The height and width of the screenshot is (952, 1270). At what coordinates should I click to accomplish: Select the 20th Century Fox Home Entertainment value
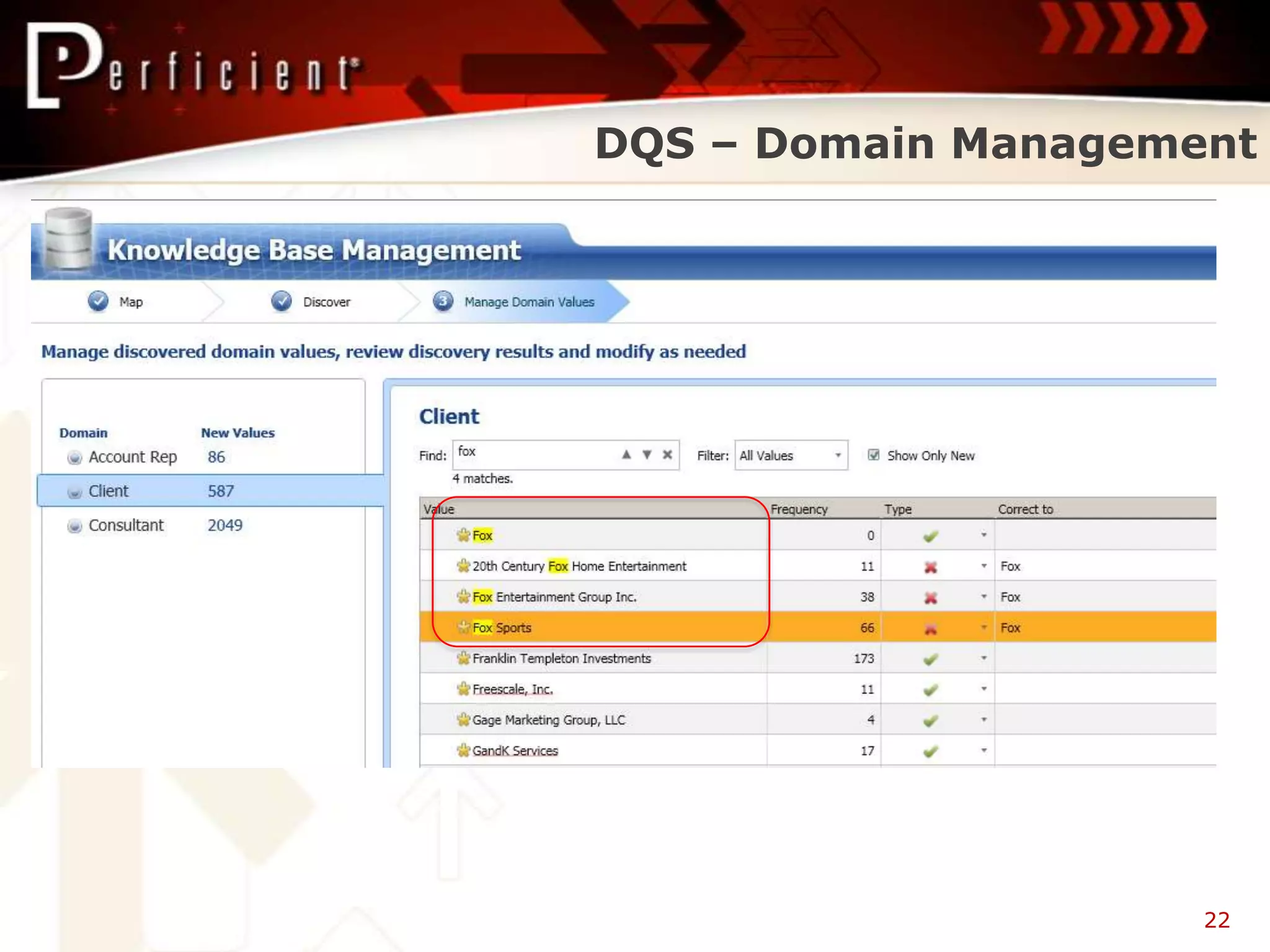(x=579, y=566)
